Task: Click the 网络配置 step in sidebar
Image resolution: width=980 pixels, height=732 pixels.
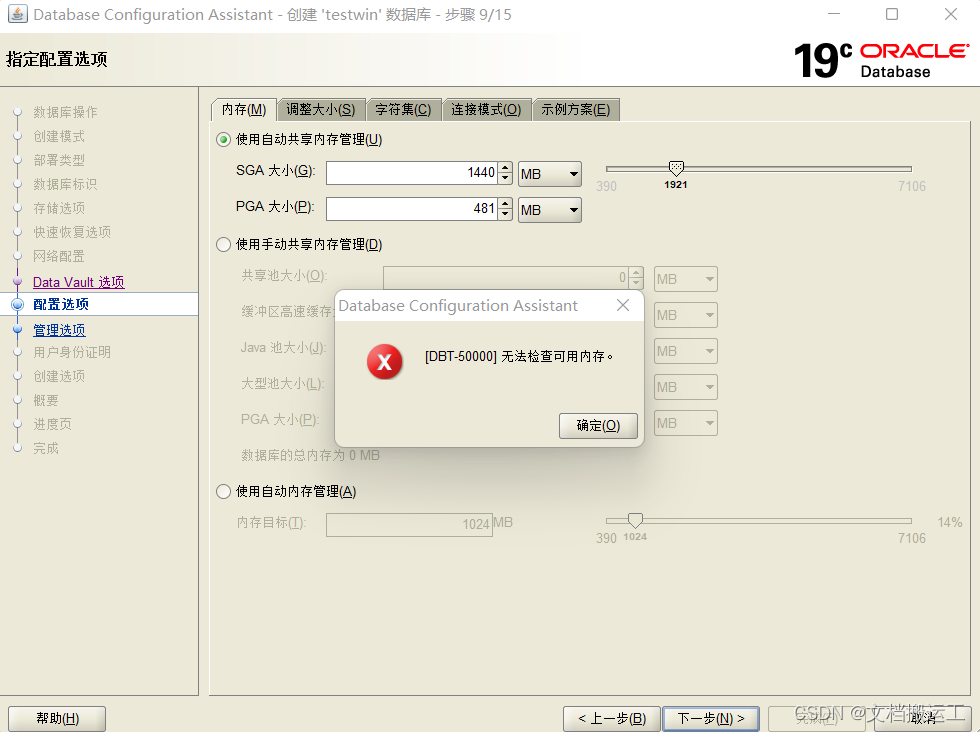Action: coord(59,256)
